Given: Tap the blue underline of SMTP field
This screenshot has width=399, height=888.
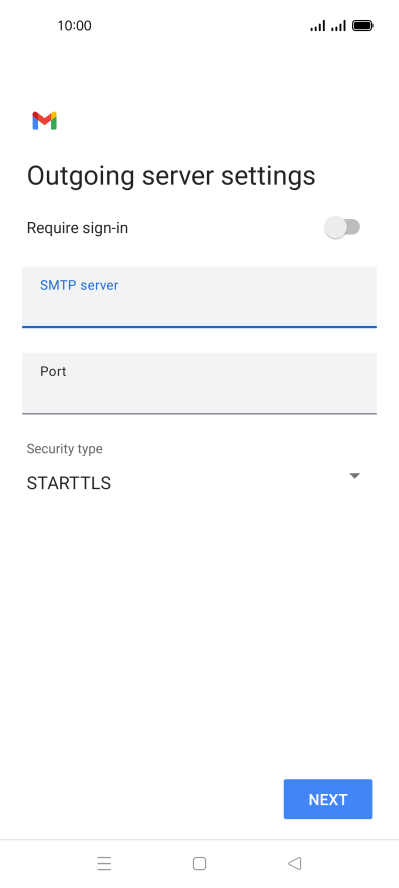Looking at the screenshot, I should pyautogui.click(x=199, y=327).
